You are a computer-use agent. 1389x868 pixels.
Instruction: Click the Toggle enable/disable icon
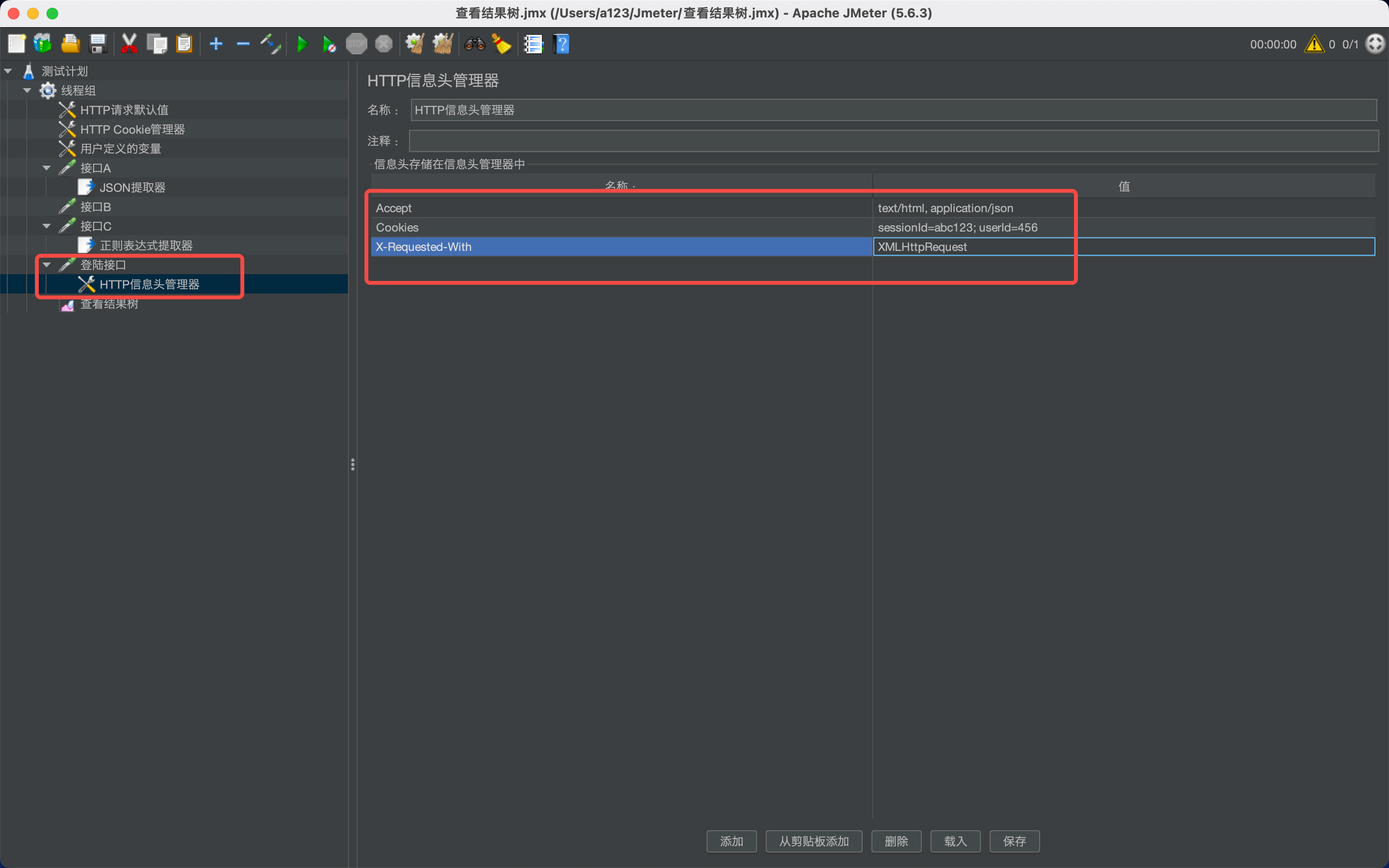[270, 44]
